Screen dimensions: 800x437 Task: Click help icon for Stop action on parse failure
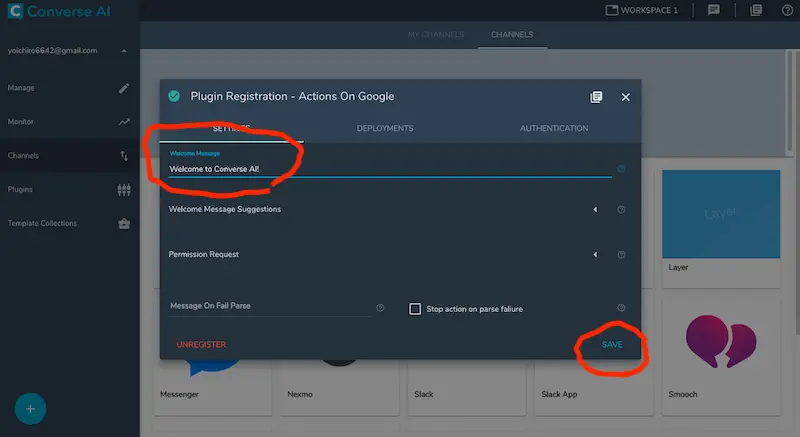point(621,307)
